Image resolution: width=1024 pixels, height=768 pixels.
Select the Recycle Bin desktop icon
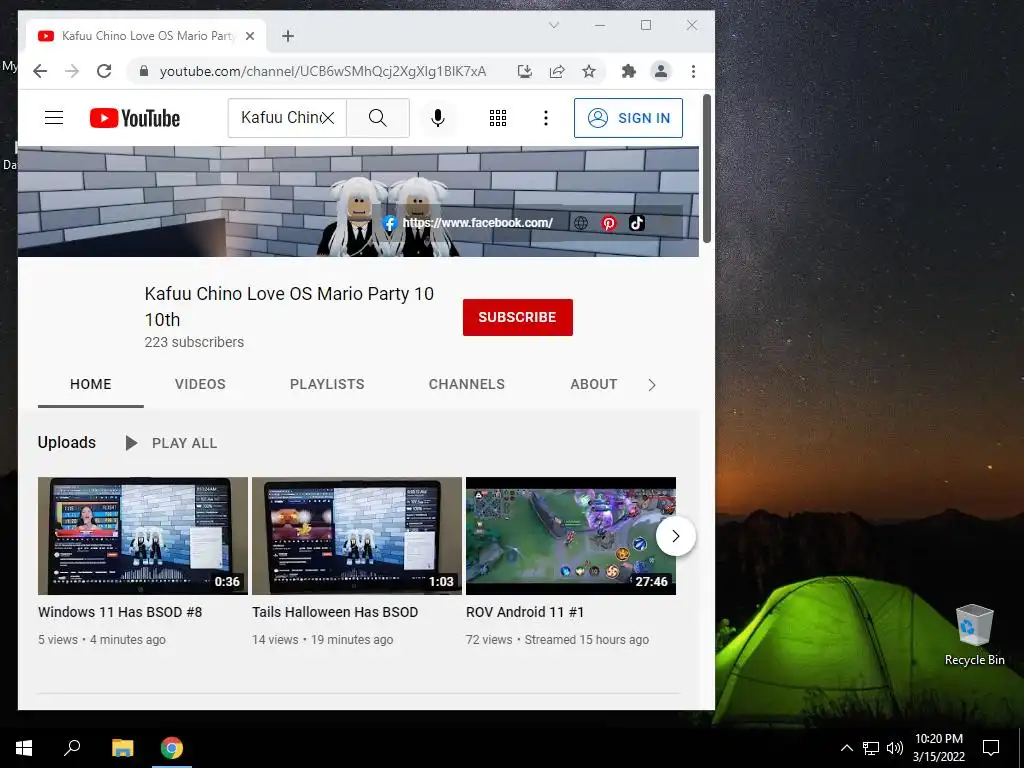[x=974, y=634]
